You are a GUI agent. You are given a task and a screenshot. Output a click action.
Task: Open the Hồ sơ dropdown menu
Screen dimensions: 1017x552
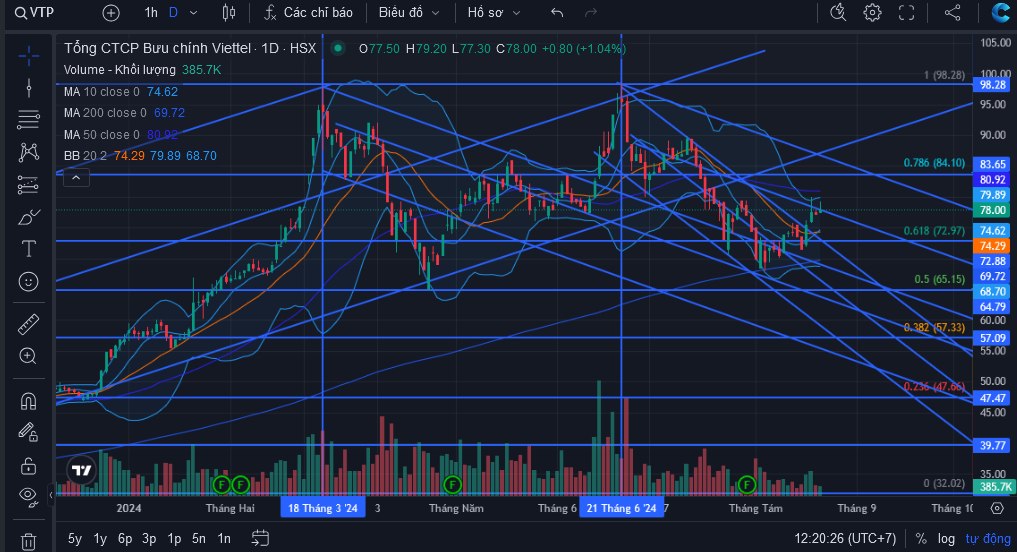tap(494, 12)
